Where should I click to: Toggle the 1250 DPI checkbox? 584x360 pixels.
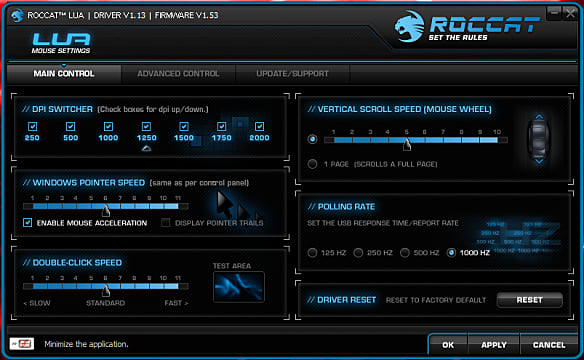(146, 127)
